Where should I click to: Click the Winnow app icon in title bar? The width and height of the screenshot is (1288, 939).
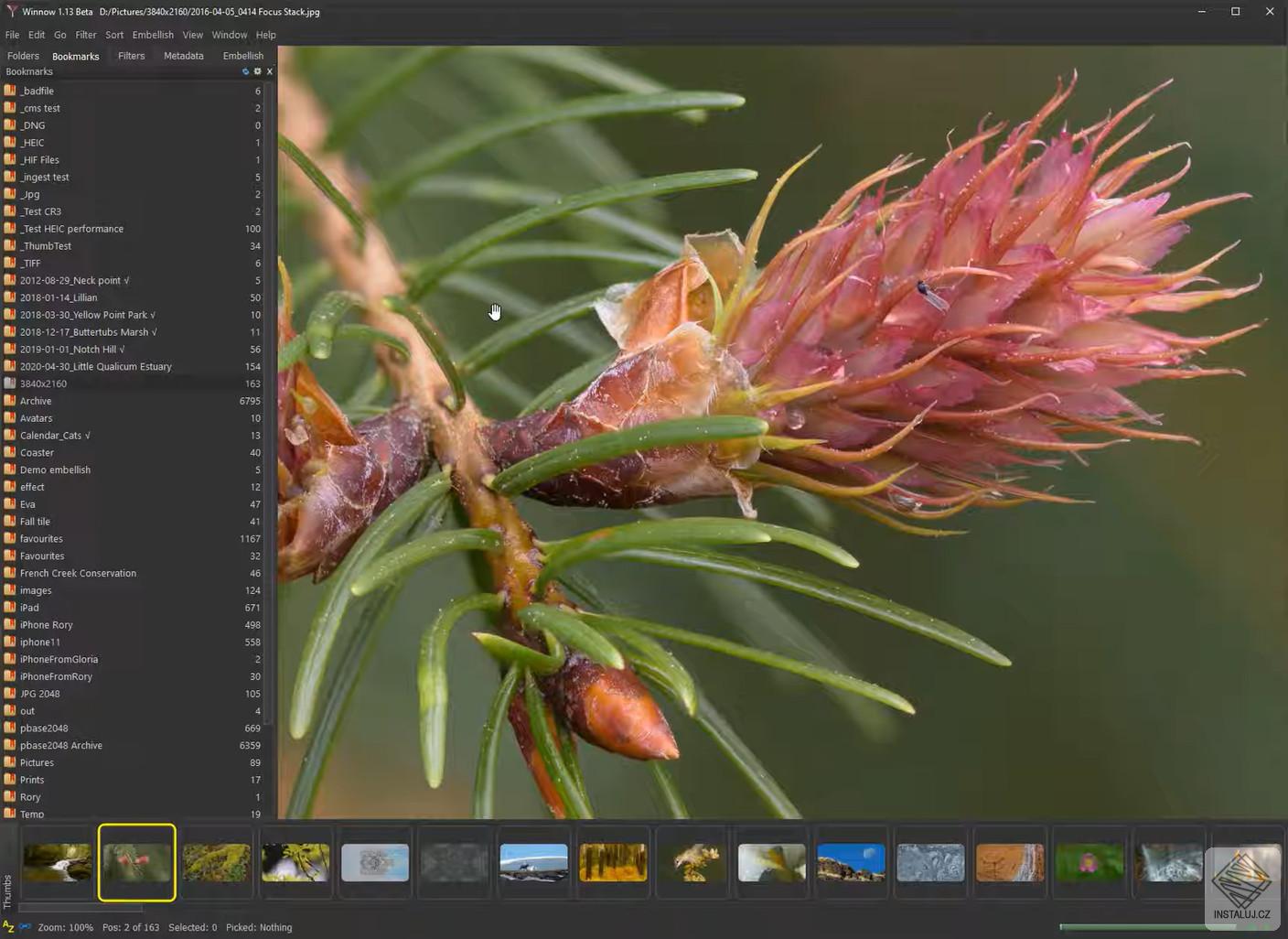pos(11,12)
